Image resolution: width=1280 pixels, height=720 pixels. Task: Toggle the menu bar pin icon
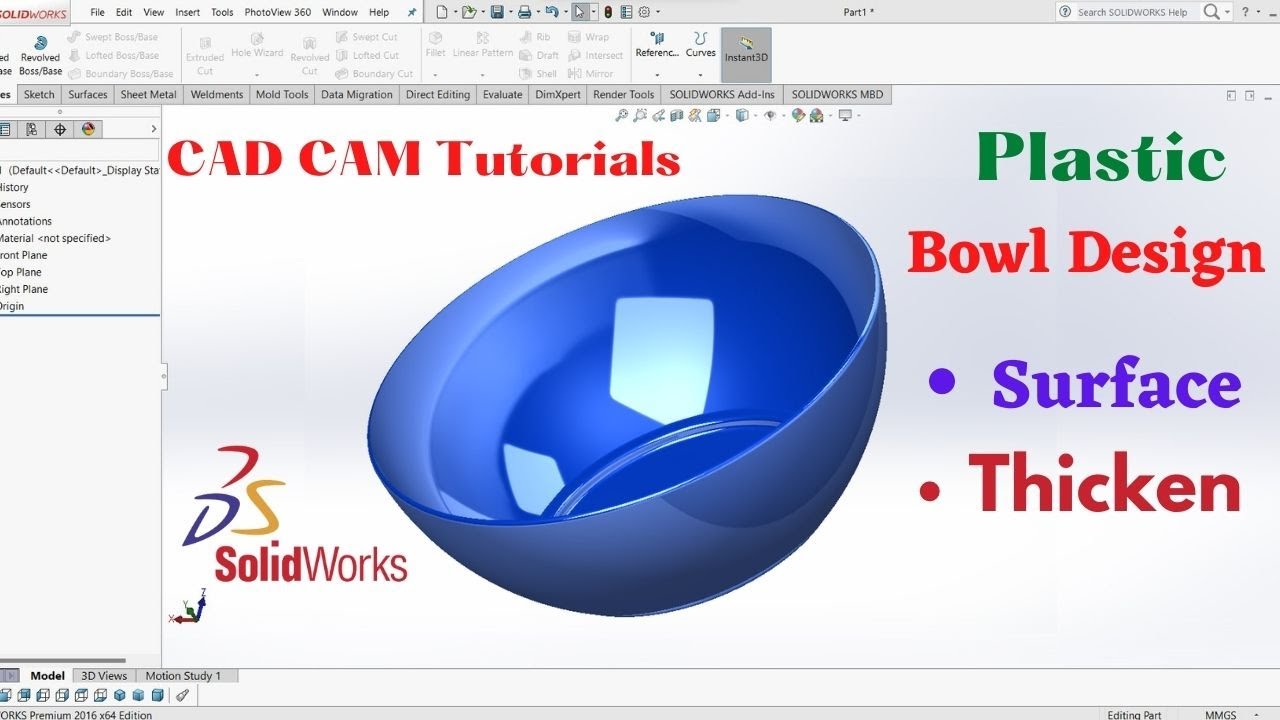click(x=411, y=12)
